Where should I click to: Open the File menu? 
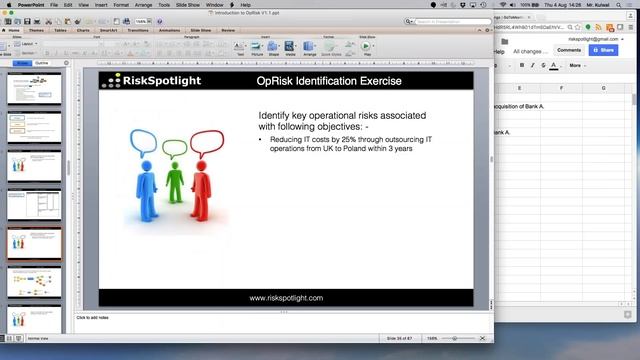[54, 5]
